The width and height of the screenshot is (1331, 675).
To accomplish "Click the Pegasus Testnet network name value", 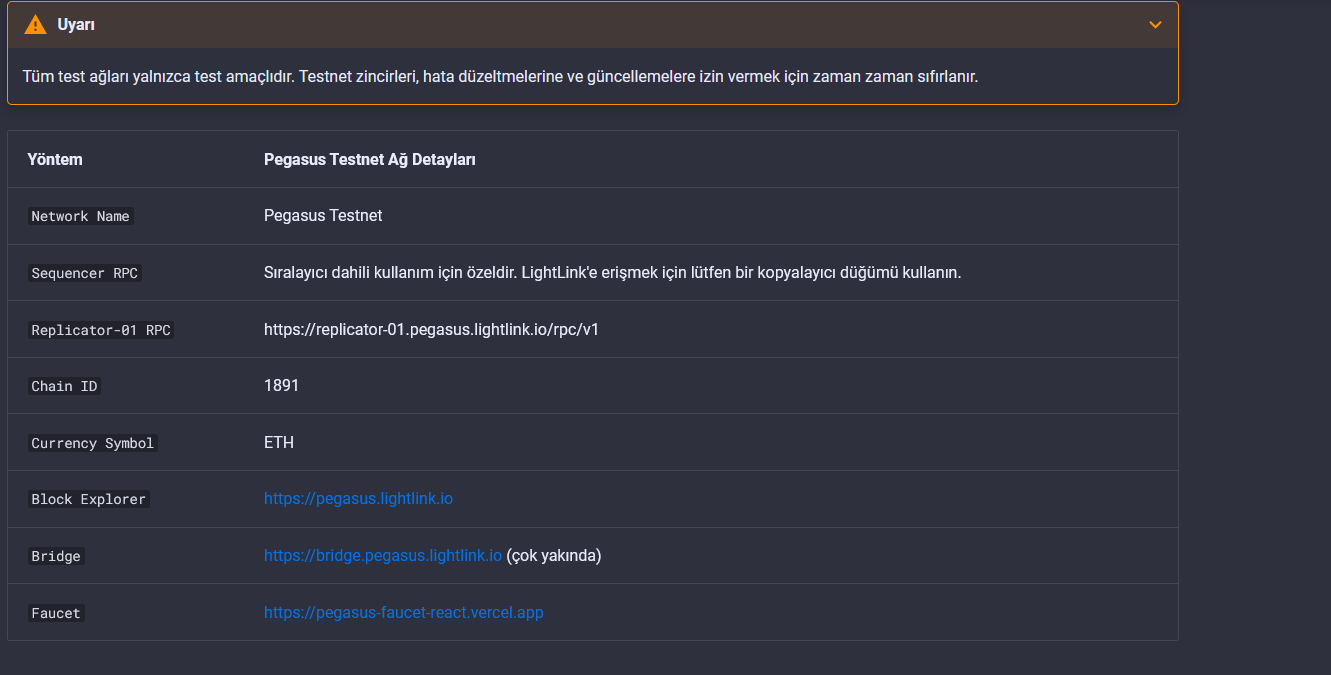I will click(x=323, y=215).
